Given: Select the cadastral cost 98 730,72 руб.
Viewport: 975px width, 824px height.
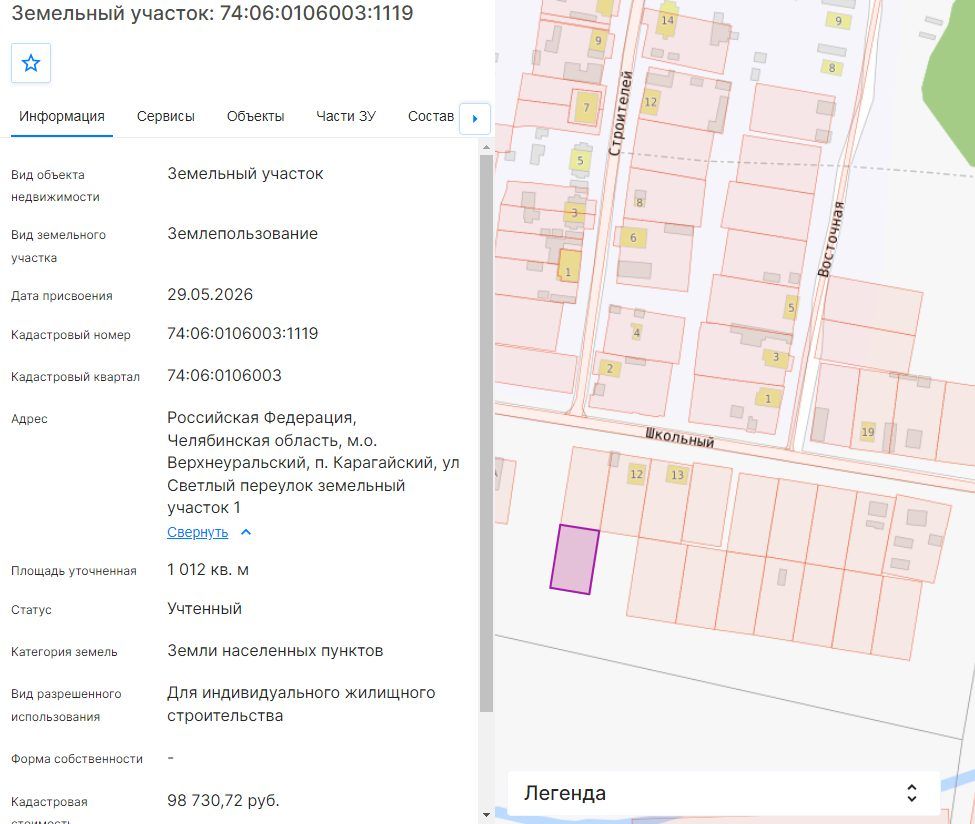Looking at the screenshot, I should [223, 800].
